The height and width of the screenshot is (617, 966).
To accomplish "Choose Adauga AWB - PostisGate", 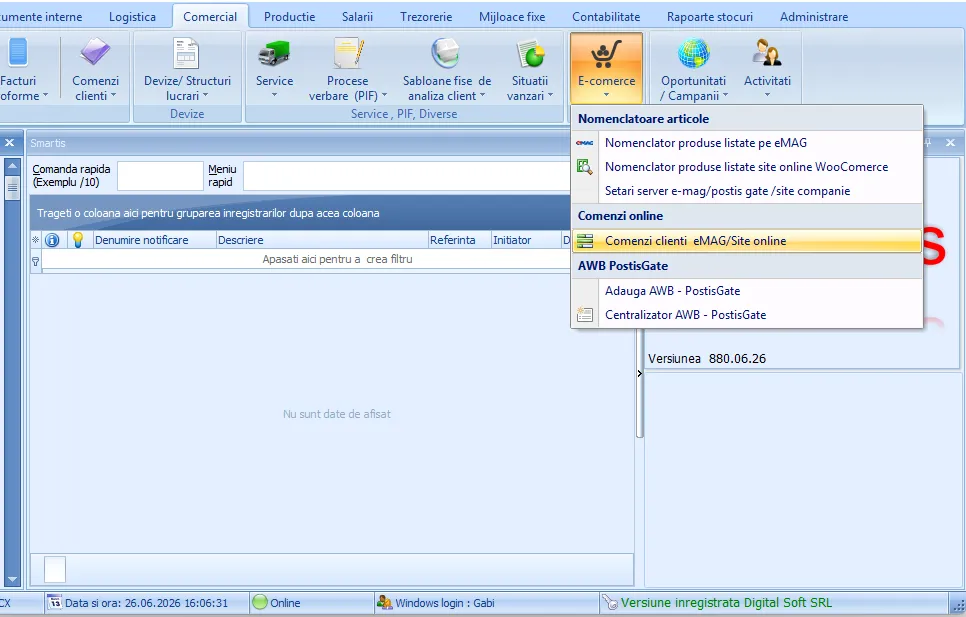I will 747,291.
